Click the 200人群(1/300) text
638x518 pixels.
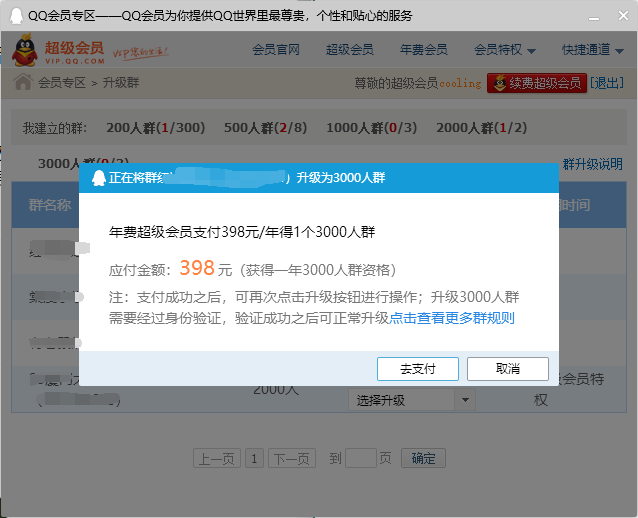155,128
